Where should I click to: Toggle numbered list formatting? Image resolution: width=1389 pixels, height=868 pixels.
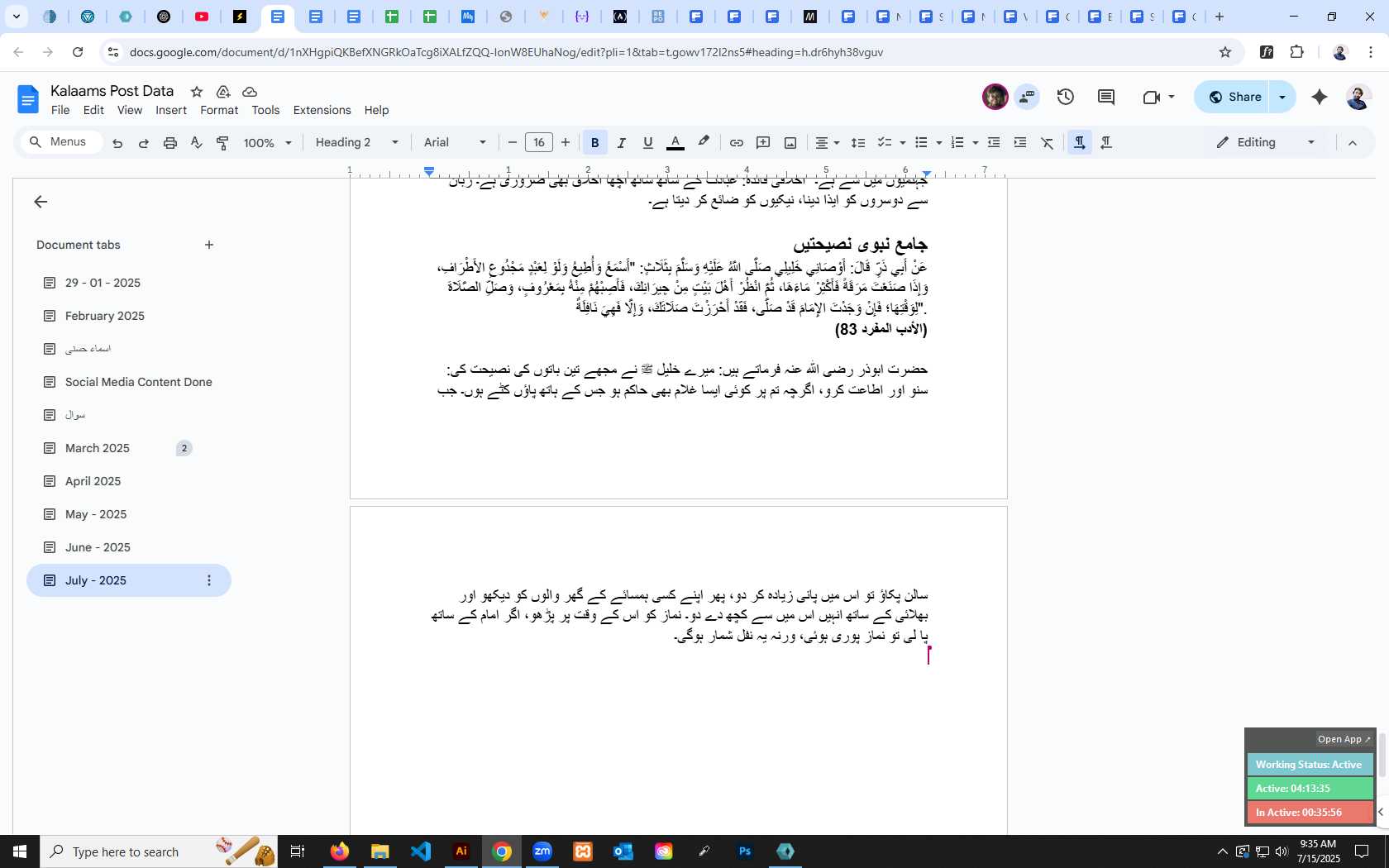(x=957, y=143)
